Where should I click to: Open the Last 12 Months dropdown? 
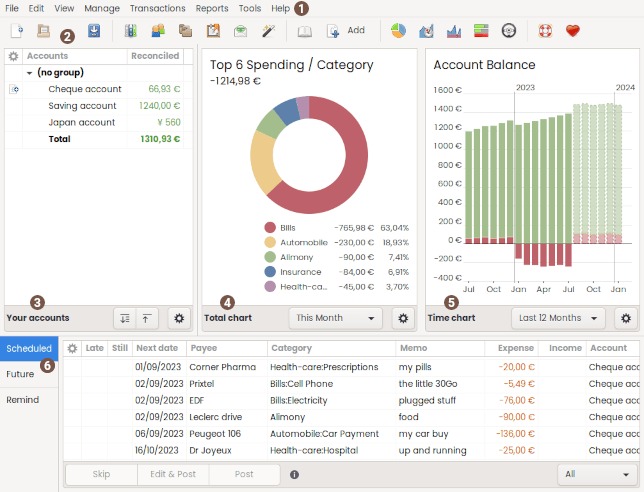(x=558, y=318)
